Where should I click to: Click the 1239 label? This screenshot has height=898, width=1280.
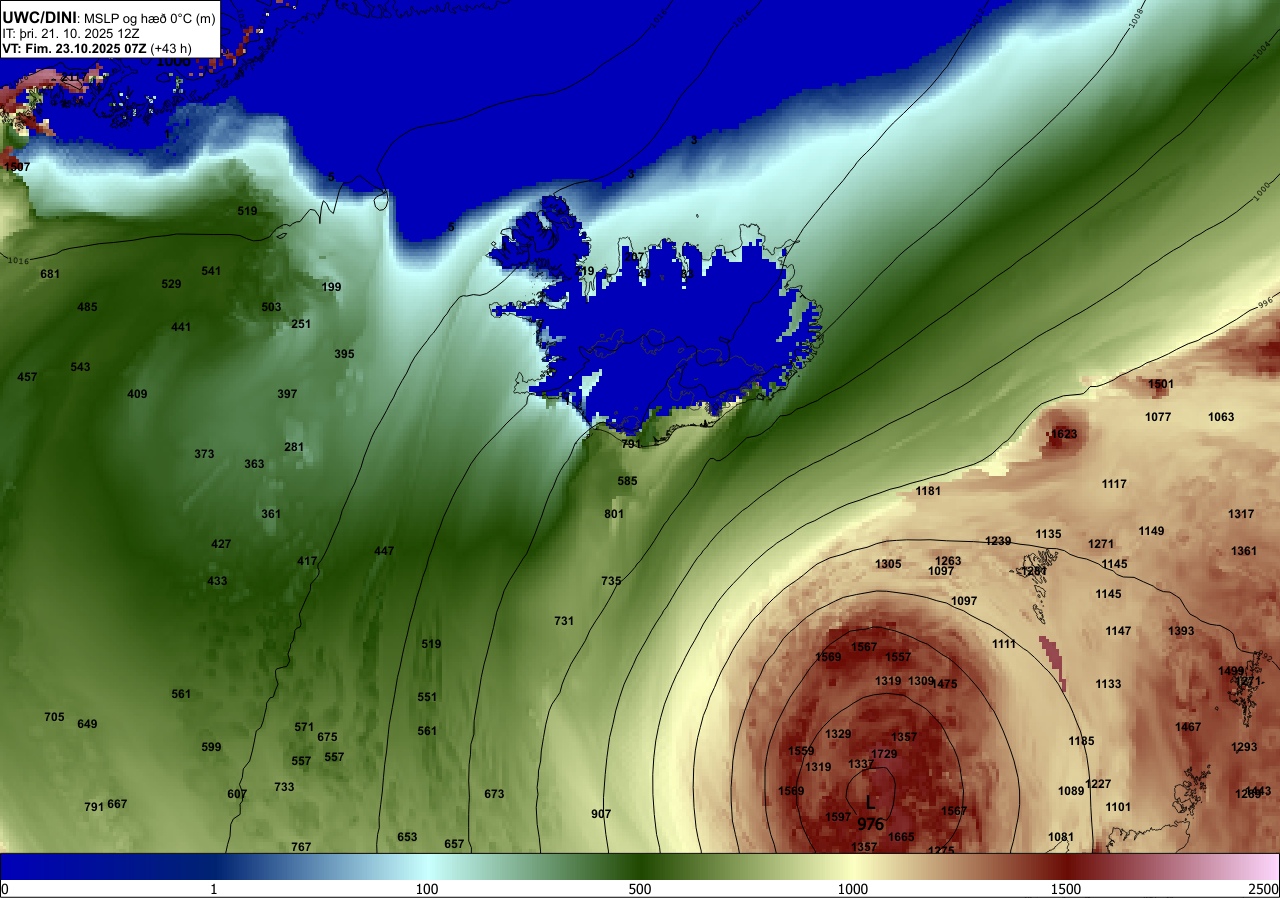(998, 541)
